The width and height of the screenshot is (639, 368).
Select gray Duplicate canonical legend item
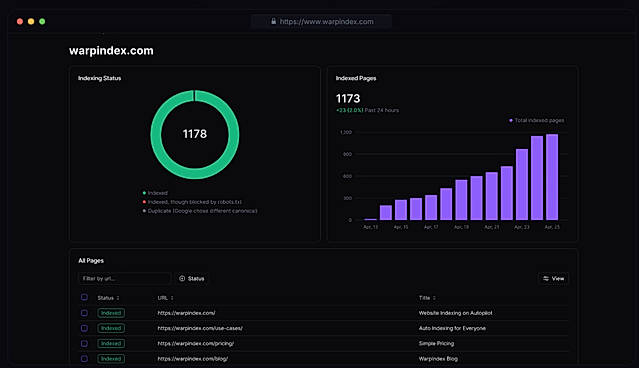click(x=200, y=211)
